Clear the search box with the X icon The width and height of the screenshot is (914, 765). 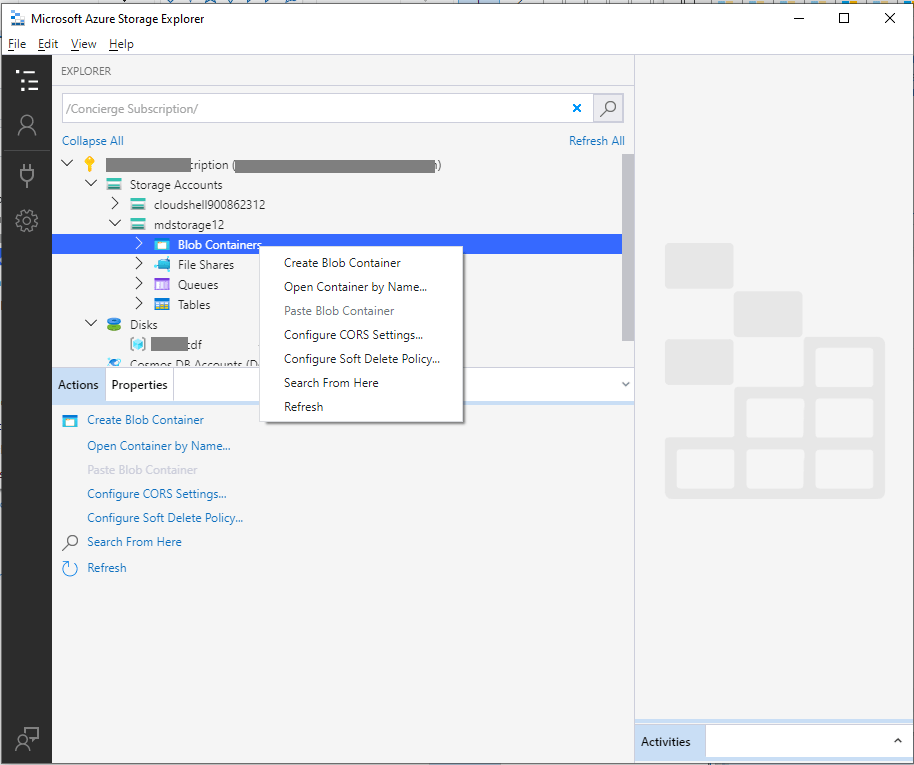[x=577, y=107]
